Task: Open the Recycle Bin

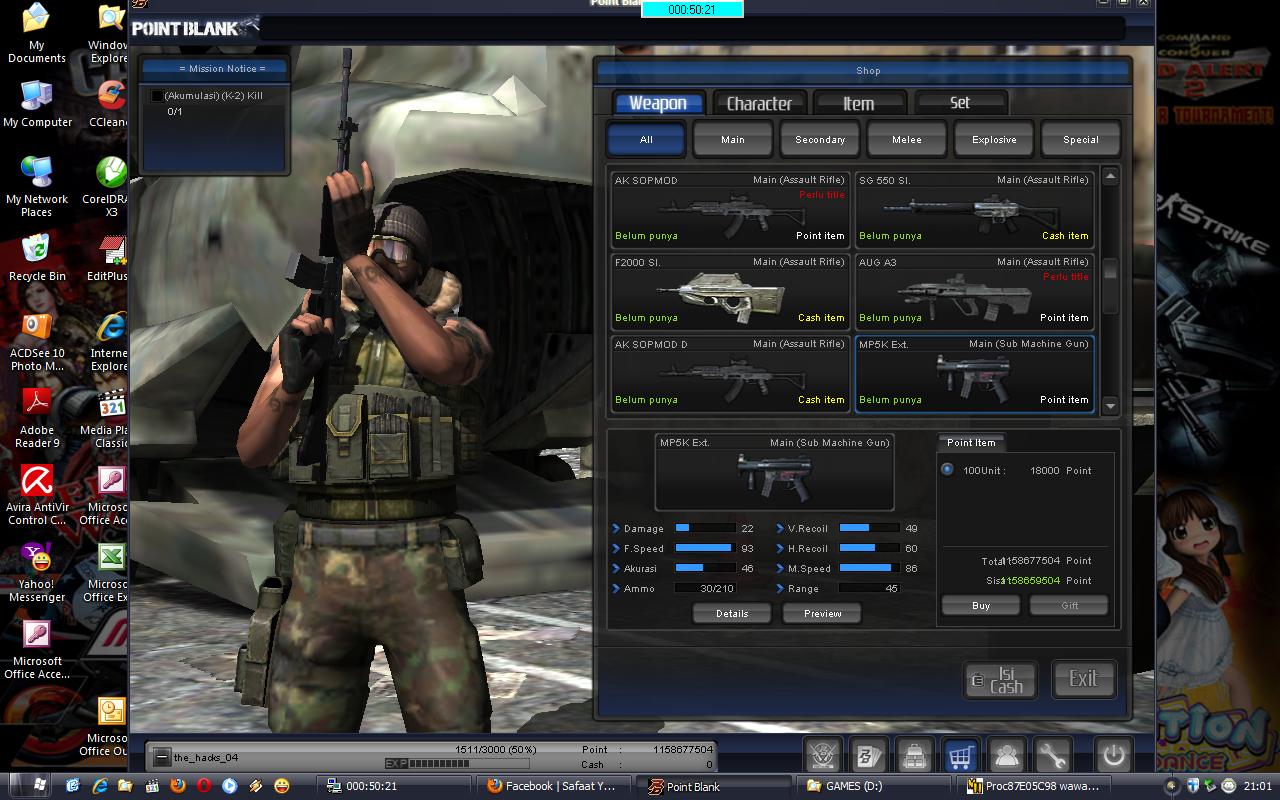Action: click(37, 258)
